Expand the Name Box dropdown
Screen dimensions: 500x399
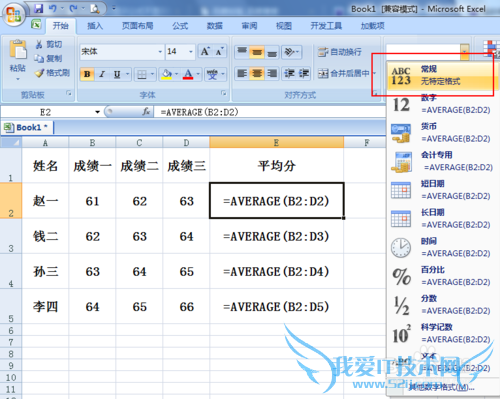point(97,112)
